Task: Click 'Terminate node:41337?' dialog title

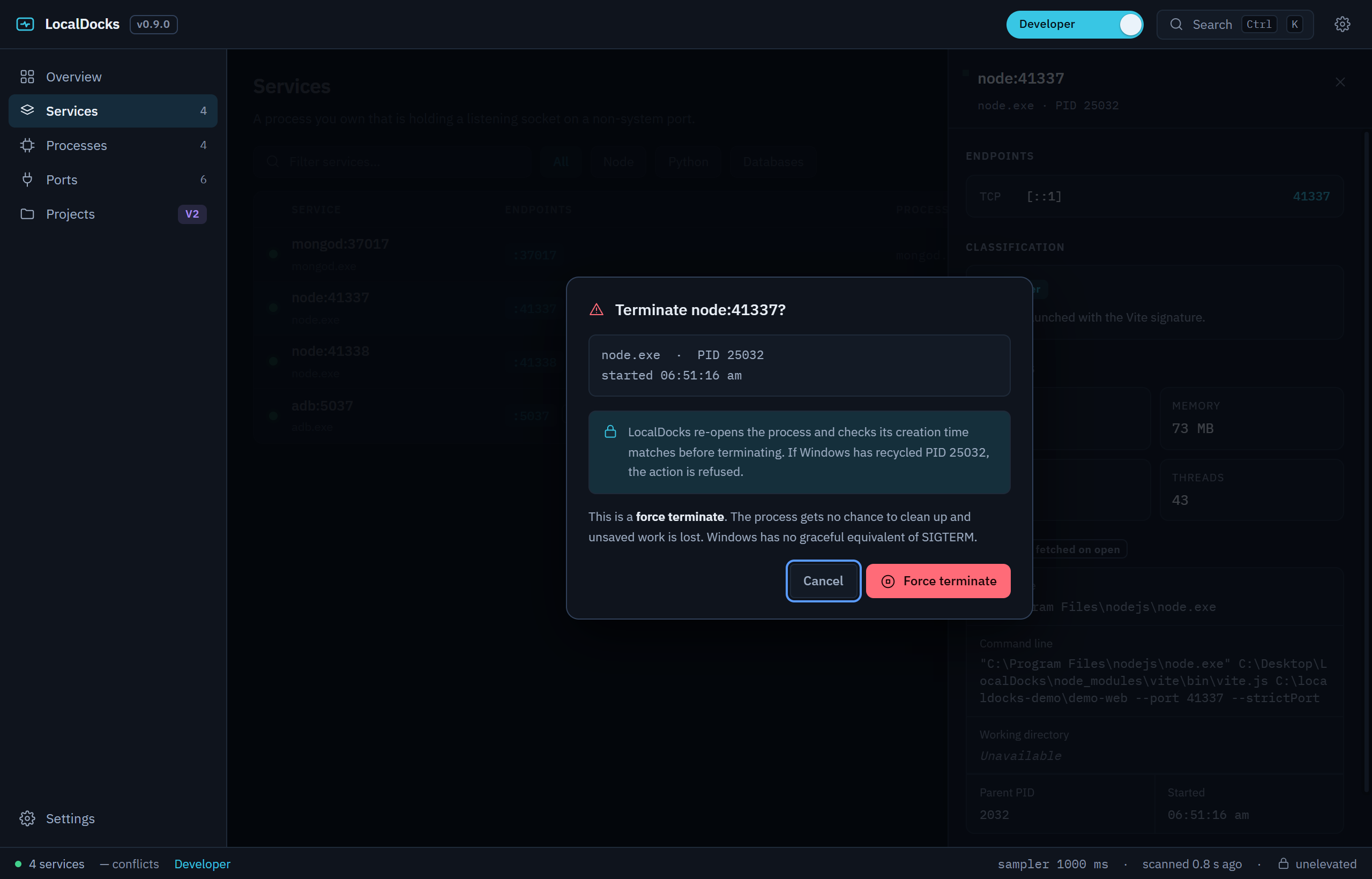Action: click(x=700, y=309)
